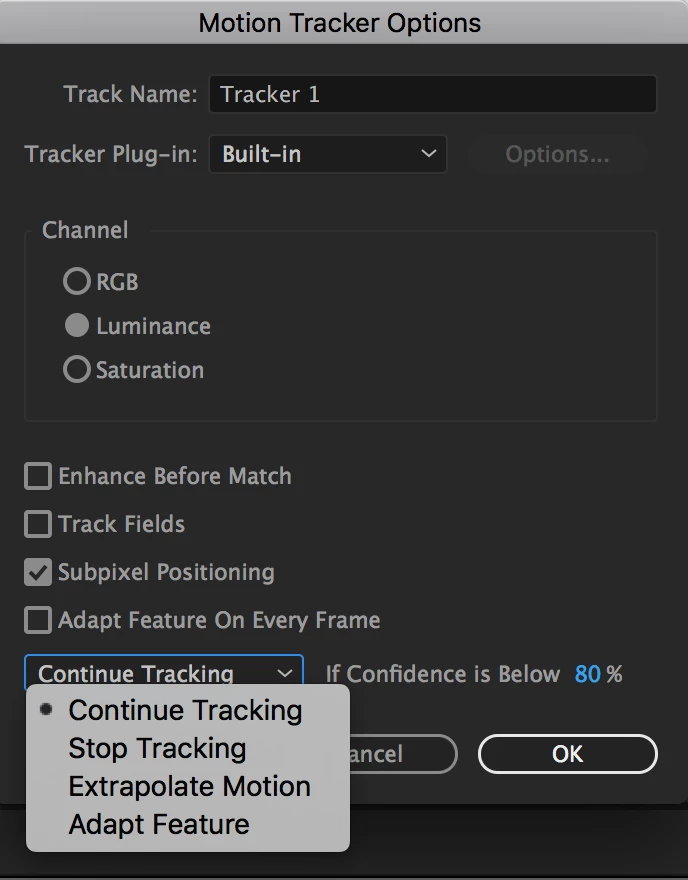Viewport: 688px width, 880px height.
Task: Disable Subpixel Positioning checkbox
Action: [38, 572]
